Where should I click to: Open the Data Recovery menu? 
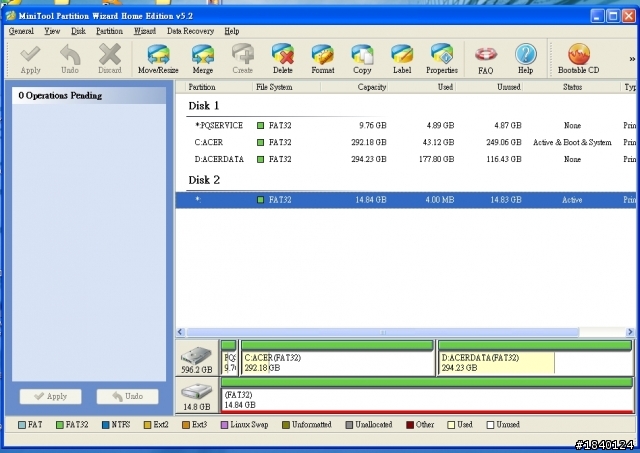[x=191, y=31]
